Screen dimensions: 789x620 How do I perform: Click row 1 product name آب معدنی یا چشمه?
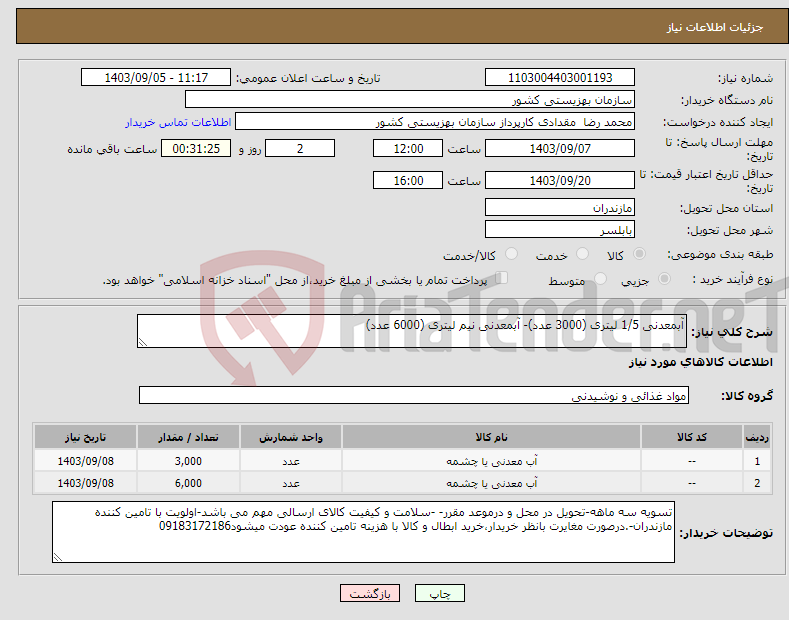pos(492,461)
